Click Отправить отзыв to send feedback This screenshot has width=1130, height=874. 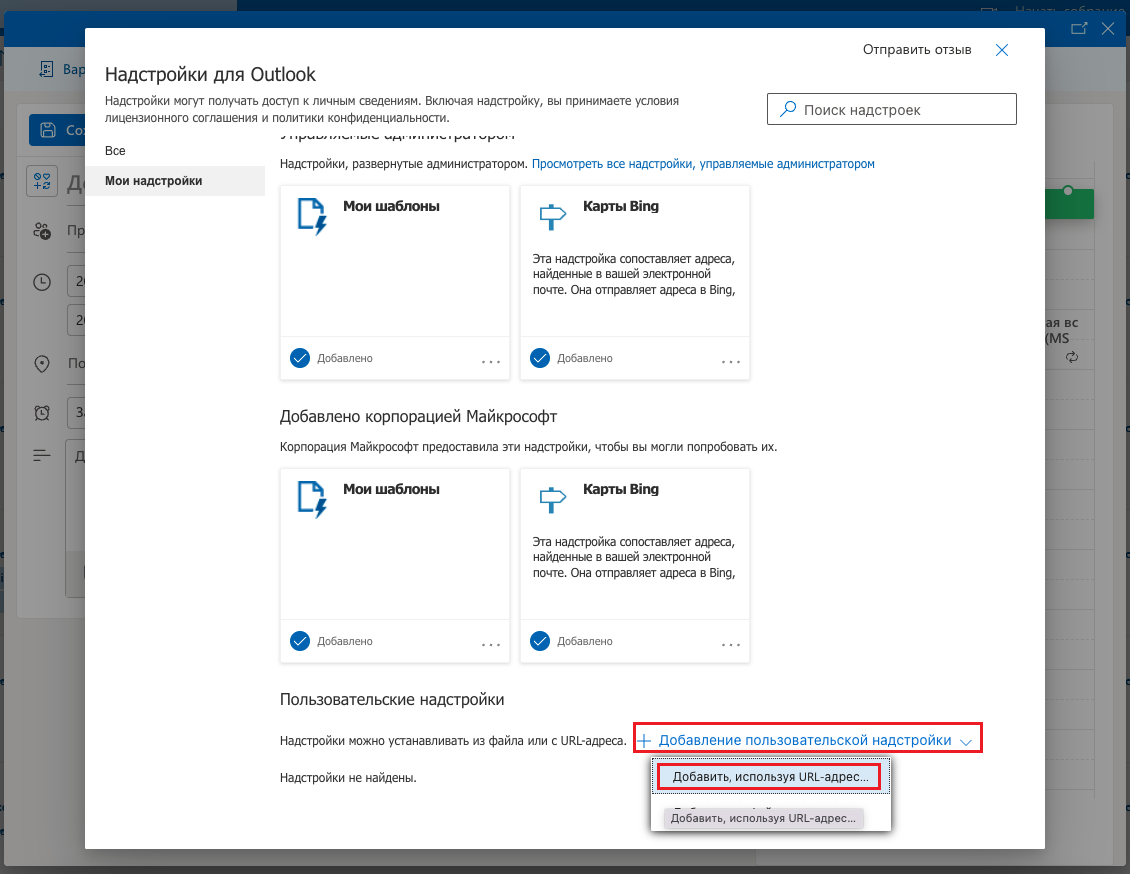point(917,50)
